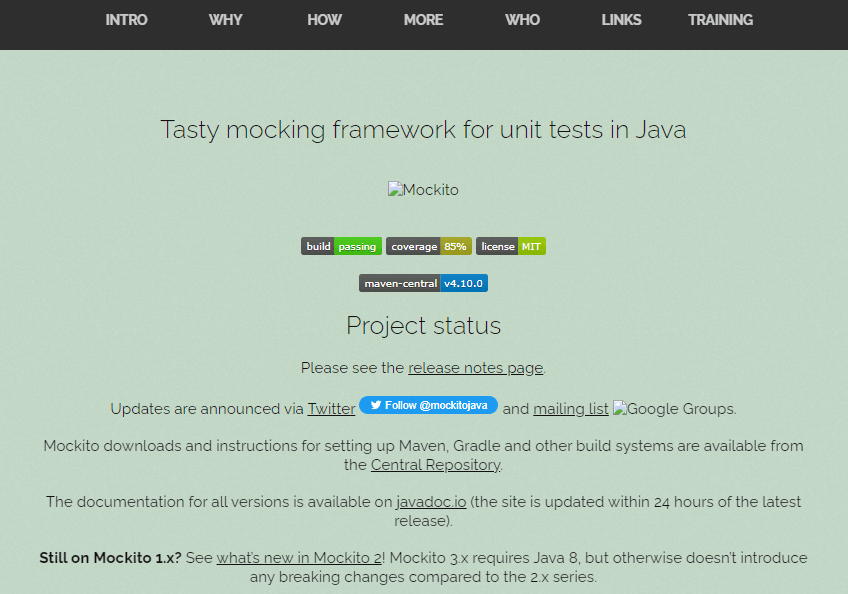Open the mailing list link
Screen dimensions: 848x594
click(x=570, y=409)
